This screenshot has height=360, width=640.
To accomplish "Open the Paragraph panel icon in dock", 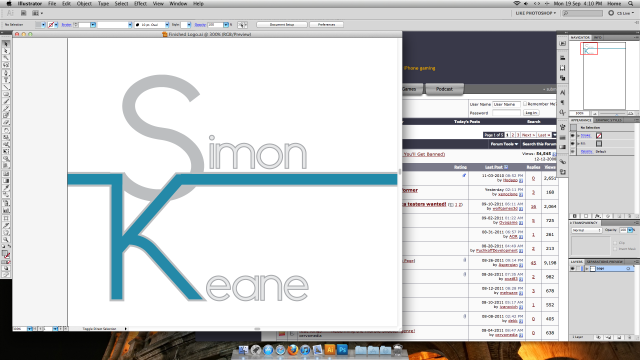I will (562, 102).
